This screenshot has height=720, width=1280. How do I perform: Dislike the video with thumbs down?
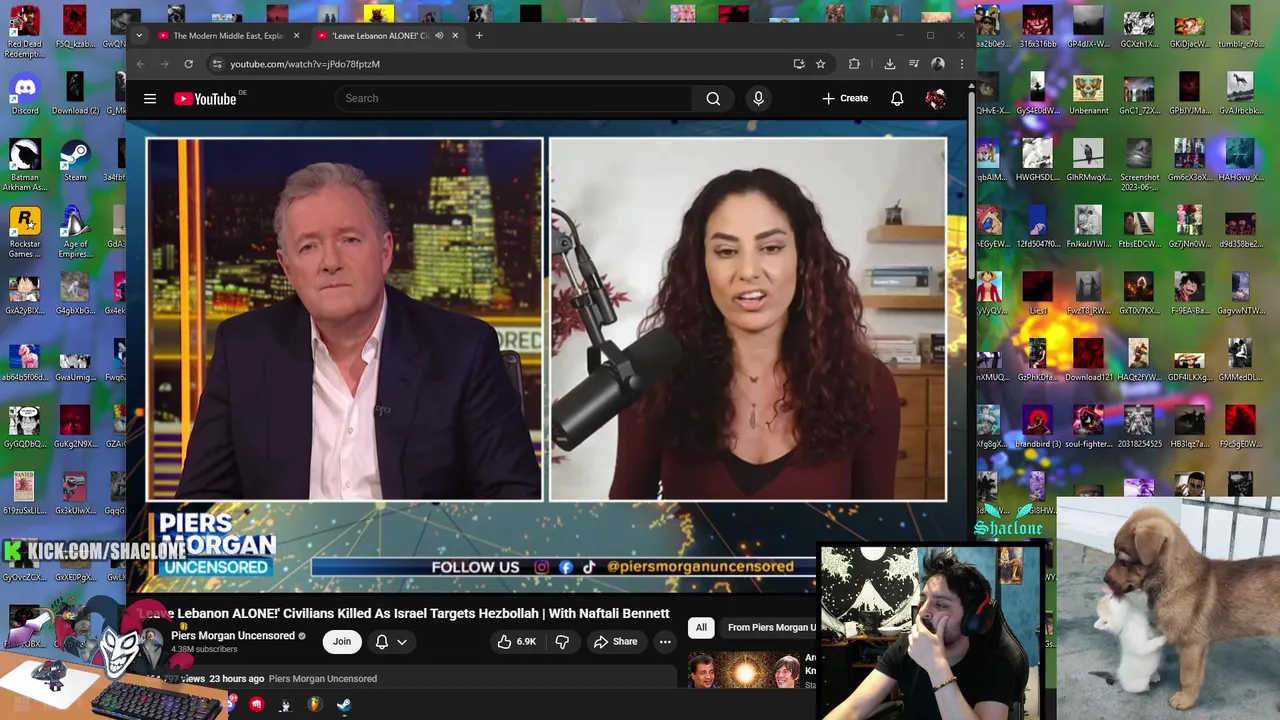click(x=562, y=642)
